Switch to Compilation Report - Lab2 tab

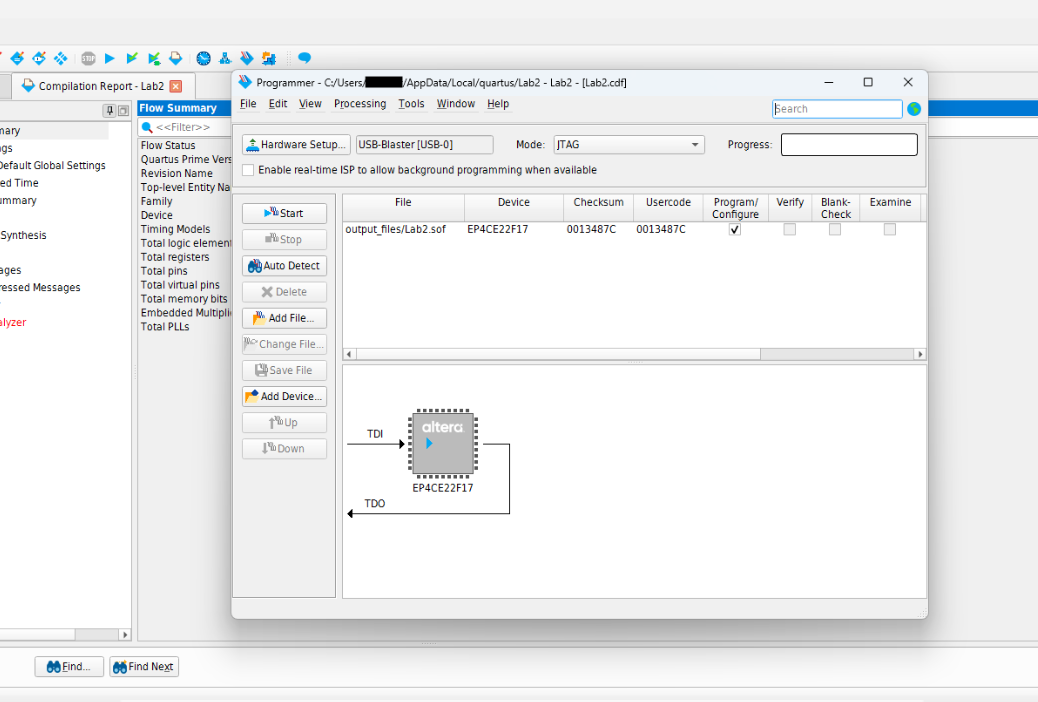pyautogui.click(x=101, y=86)
